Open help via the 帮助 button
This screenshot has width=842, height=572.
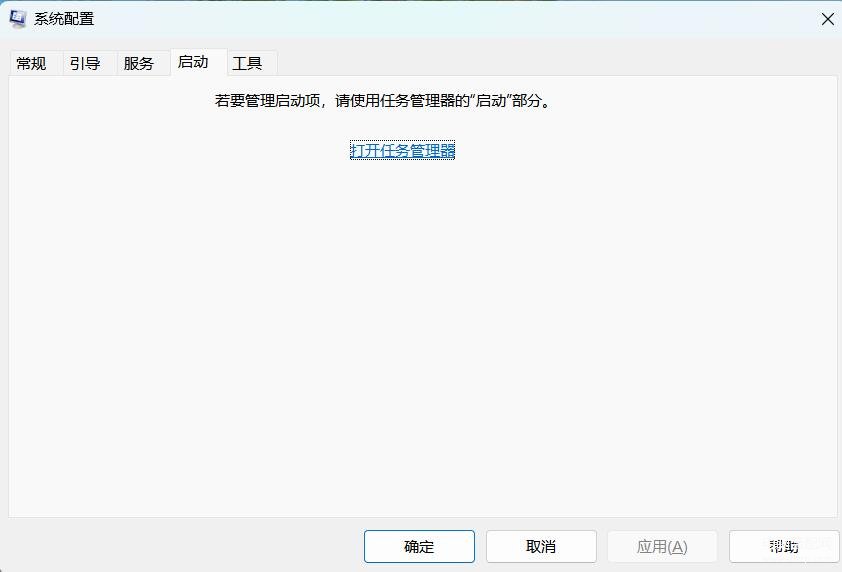click(783, 546)
